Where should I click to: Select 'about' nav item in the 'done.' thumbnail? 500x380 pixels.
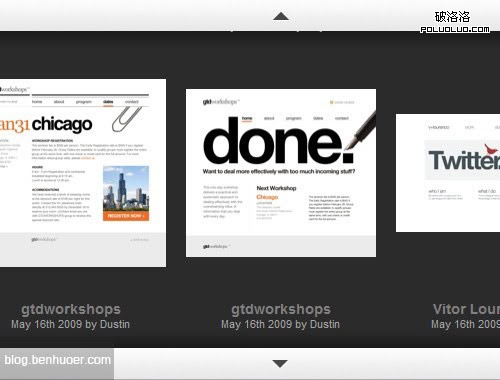(x=269, y=118)
